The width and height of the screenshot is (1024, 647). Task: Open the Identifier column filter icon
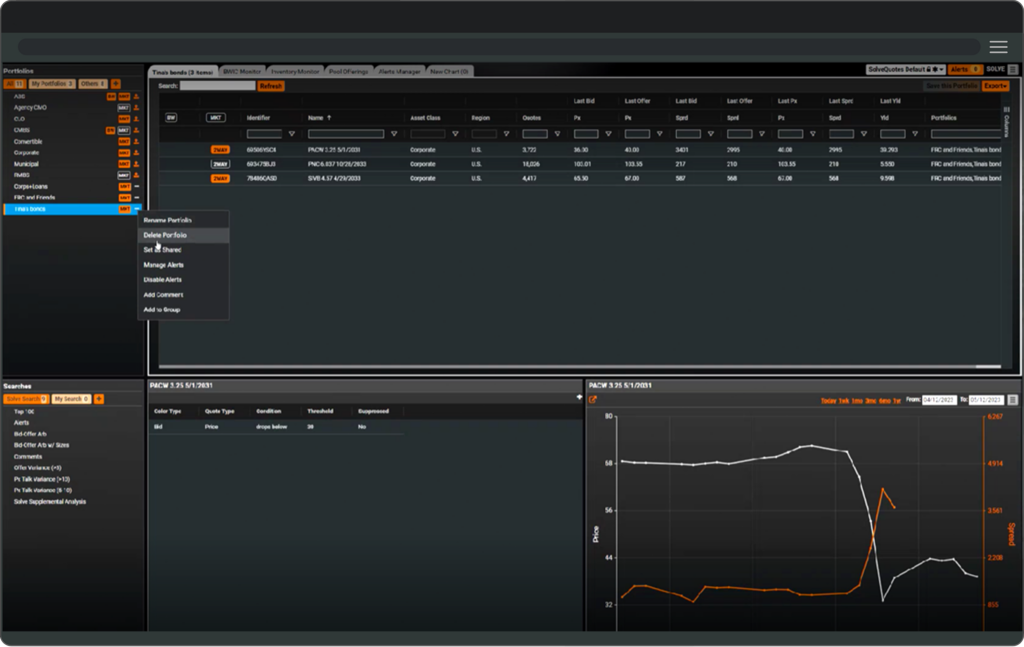click(x=292, y=133)
